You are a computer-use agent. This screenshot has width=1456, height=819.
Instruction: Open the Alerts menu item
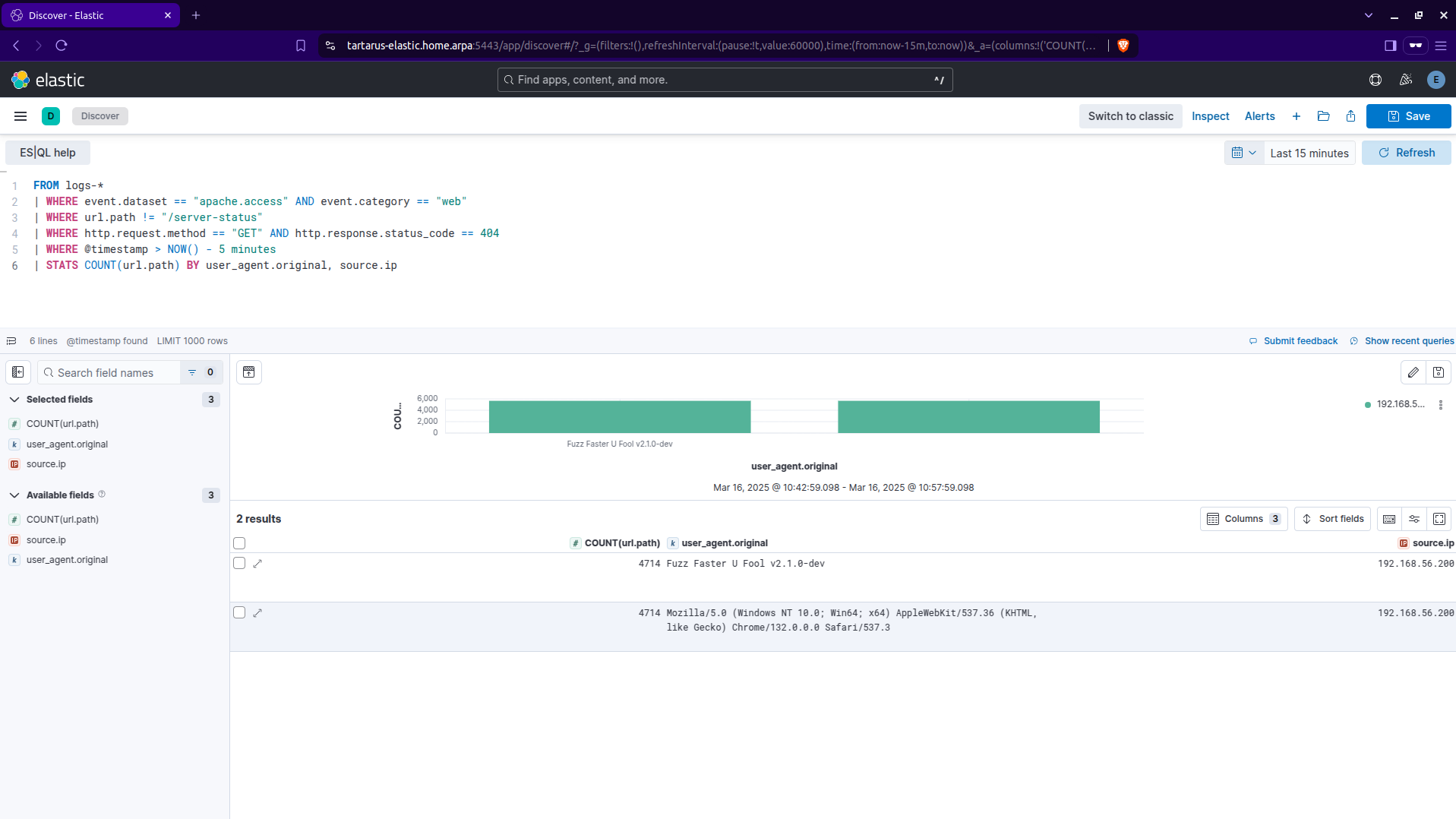pyautogui.click(x=1259, y=116)
